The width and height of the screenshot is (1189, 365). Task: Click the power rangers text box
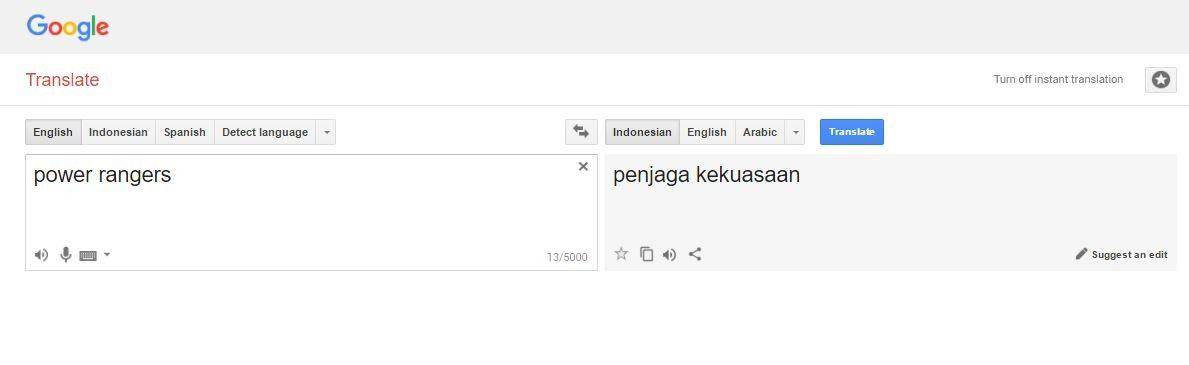coord(311,212)
